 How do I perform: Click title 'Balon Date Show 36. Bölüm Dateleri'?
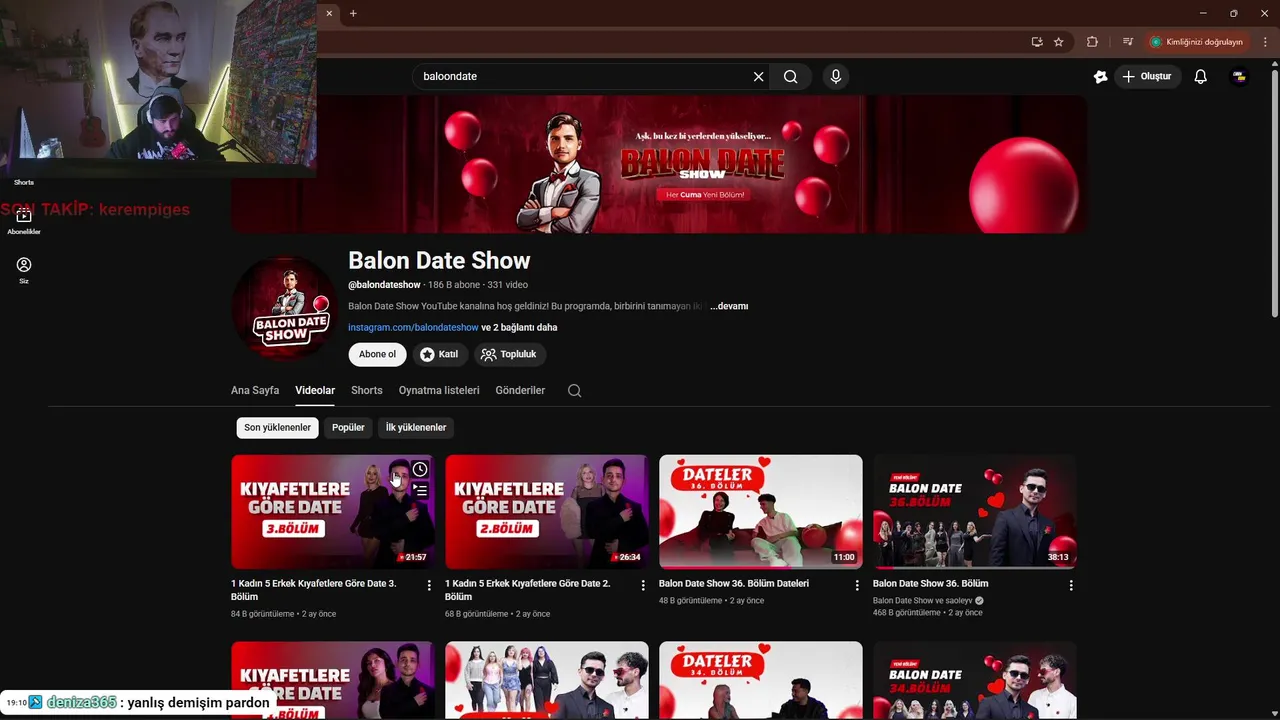click(734, 583)
